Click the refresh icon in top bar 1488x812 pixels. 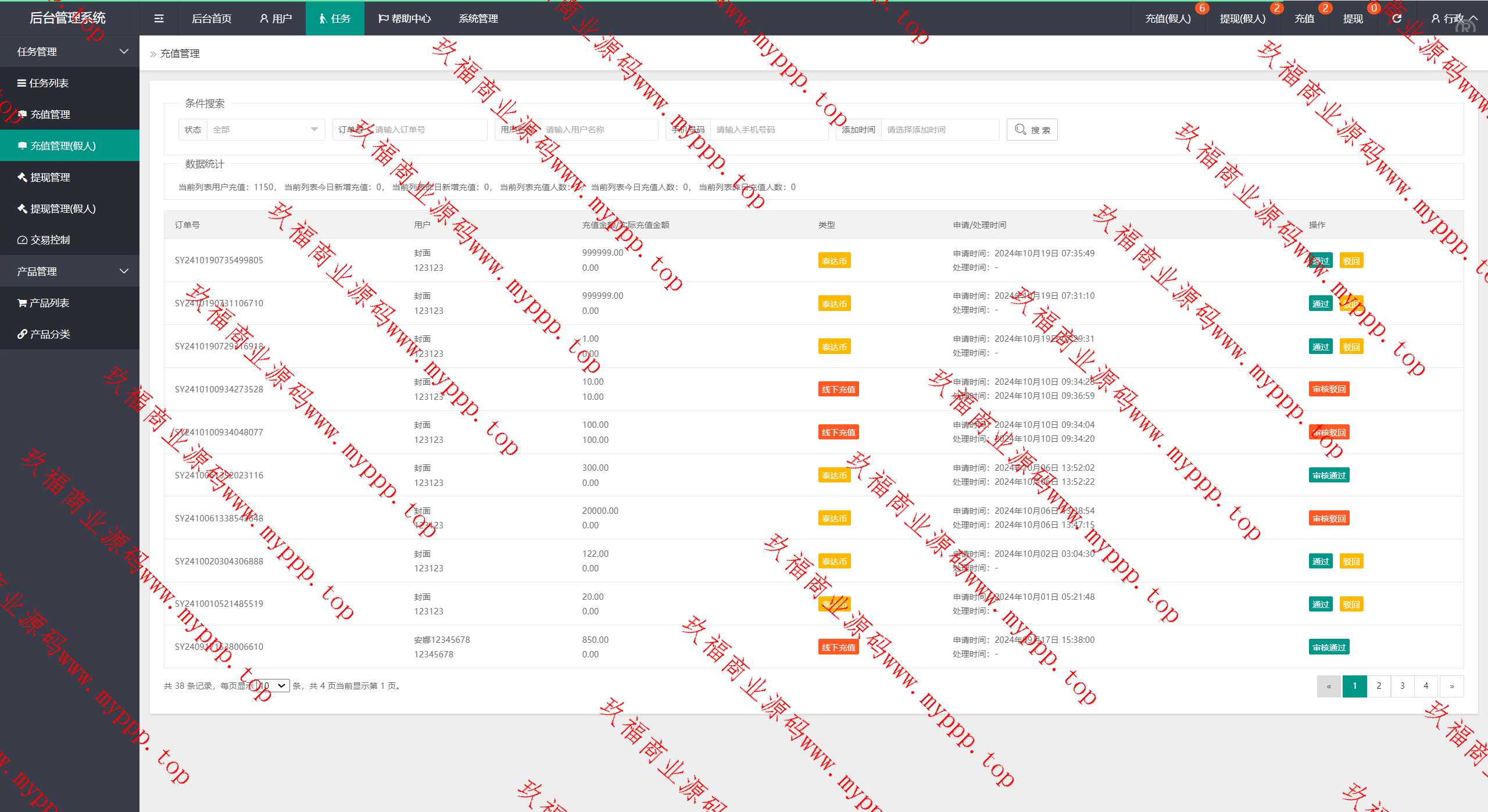pos(1397,19)
